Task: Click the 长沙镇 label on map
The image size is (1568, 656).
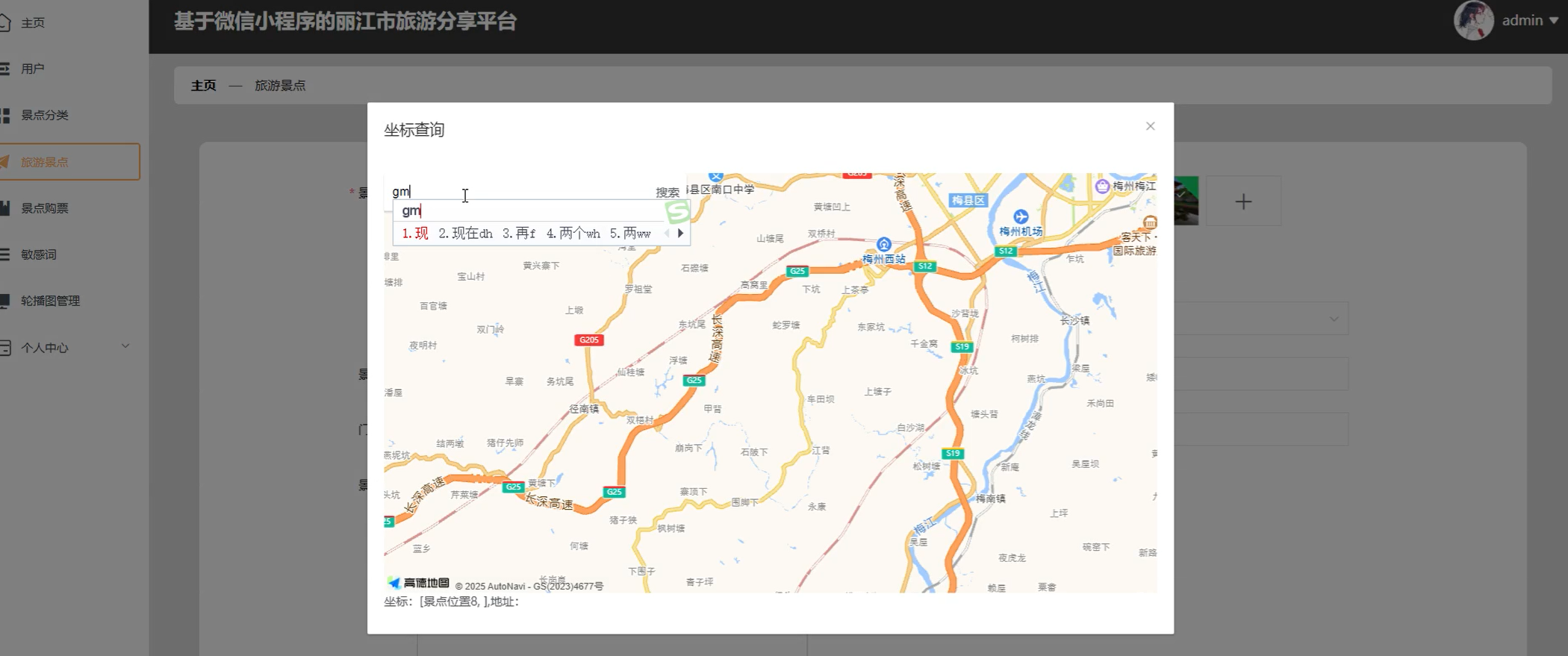Action: (1074, 320)
